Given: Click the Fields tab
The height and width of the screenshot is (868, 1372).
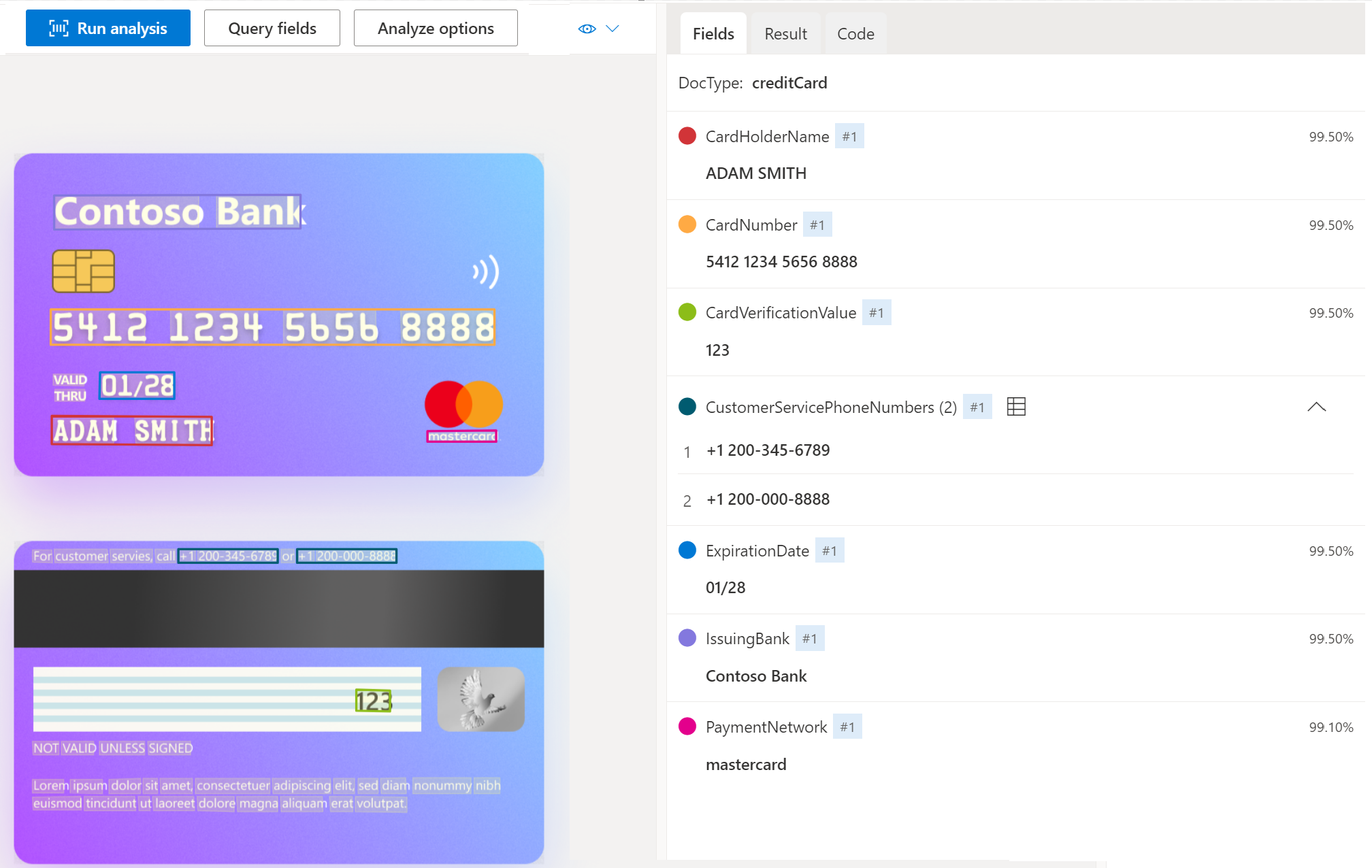Looking at the screenshot, I should pyautogui.click(x=713, y=33).
